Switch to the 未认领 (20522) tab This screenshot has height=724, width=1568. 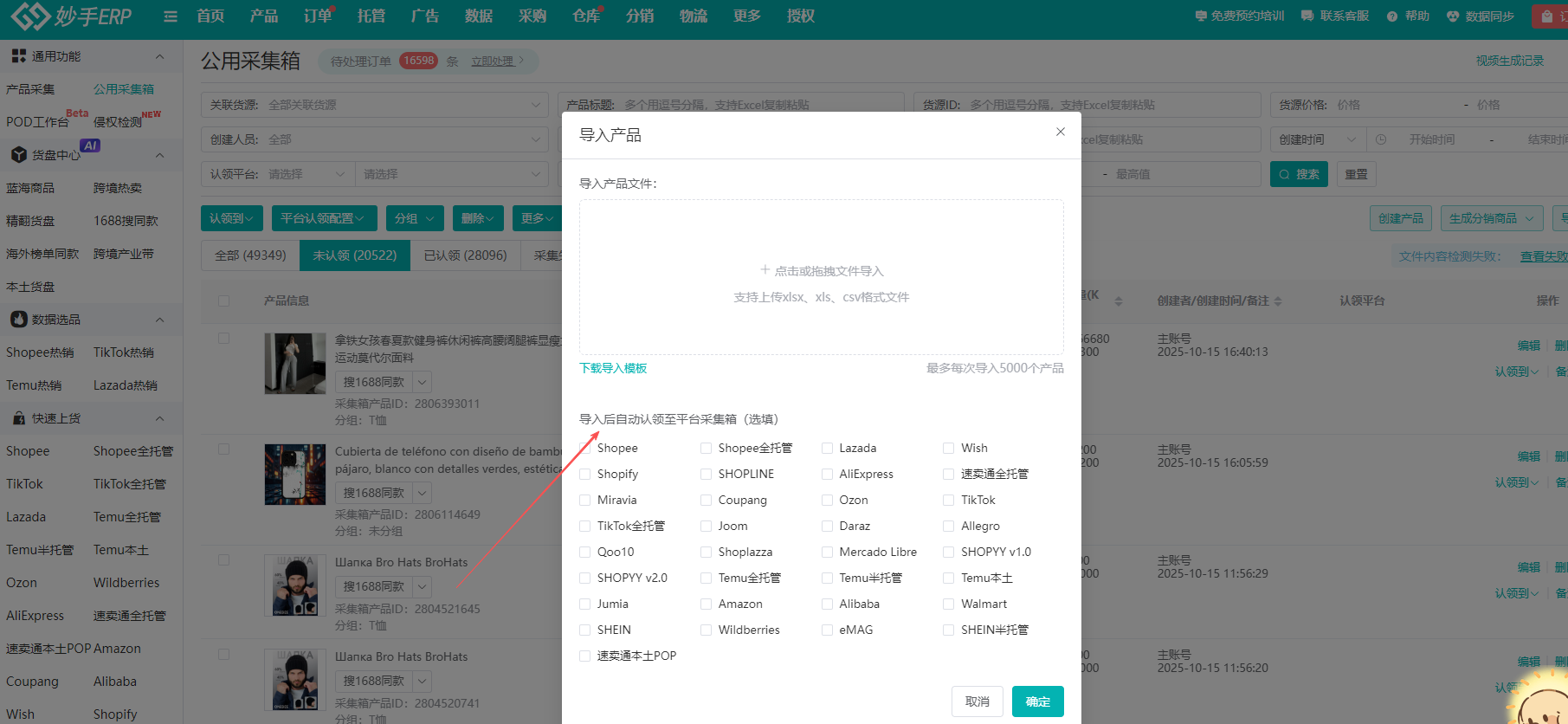pyautogui.click(x=355, y=255)
